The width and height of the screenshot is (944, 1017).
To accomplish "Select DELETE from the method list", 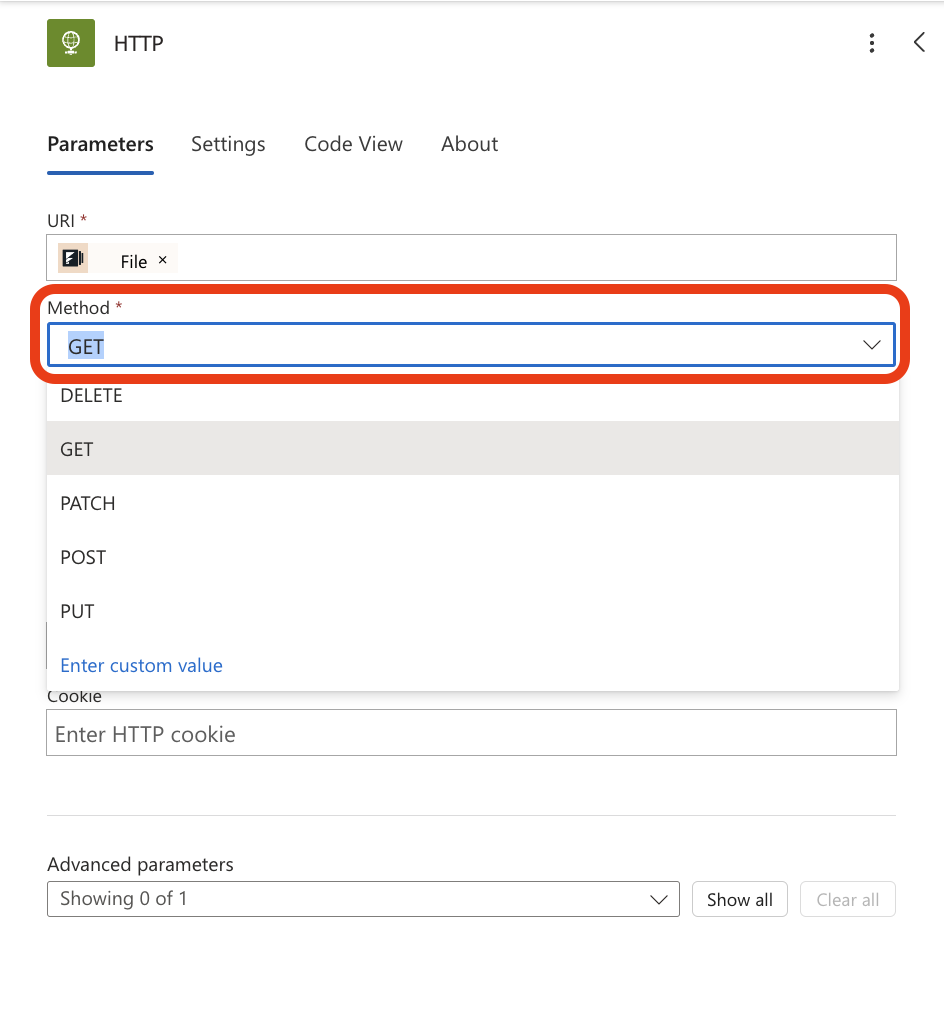I will pos(91,396).
